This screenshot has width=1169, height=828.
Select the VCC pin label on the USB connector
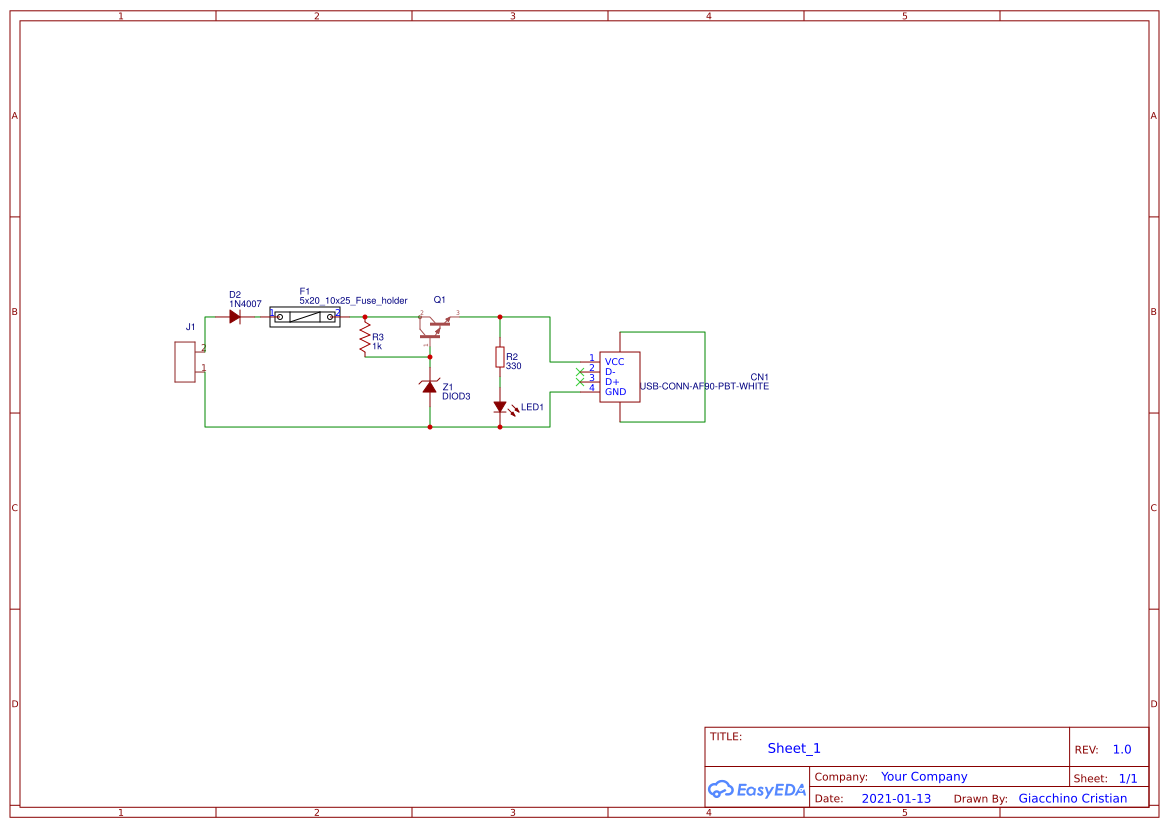click(613, 362)
